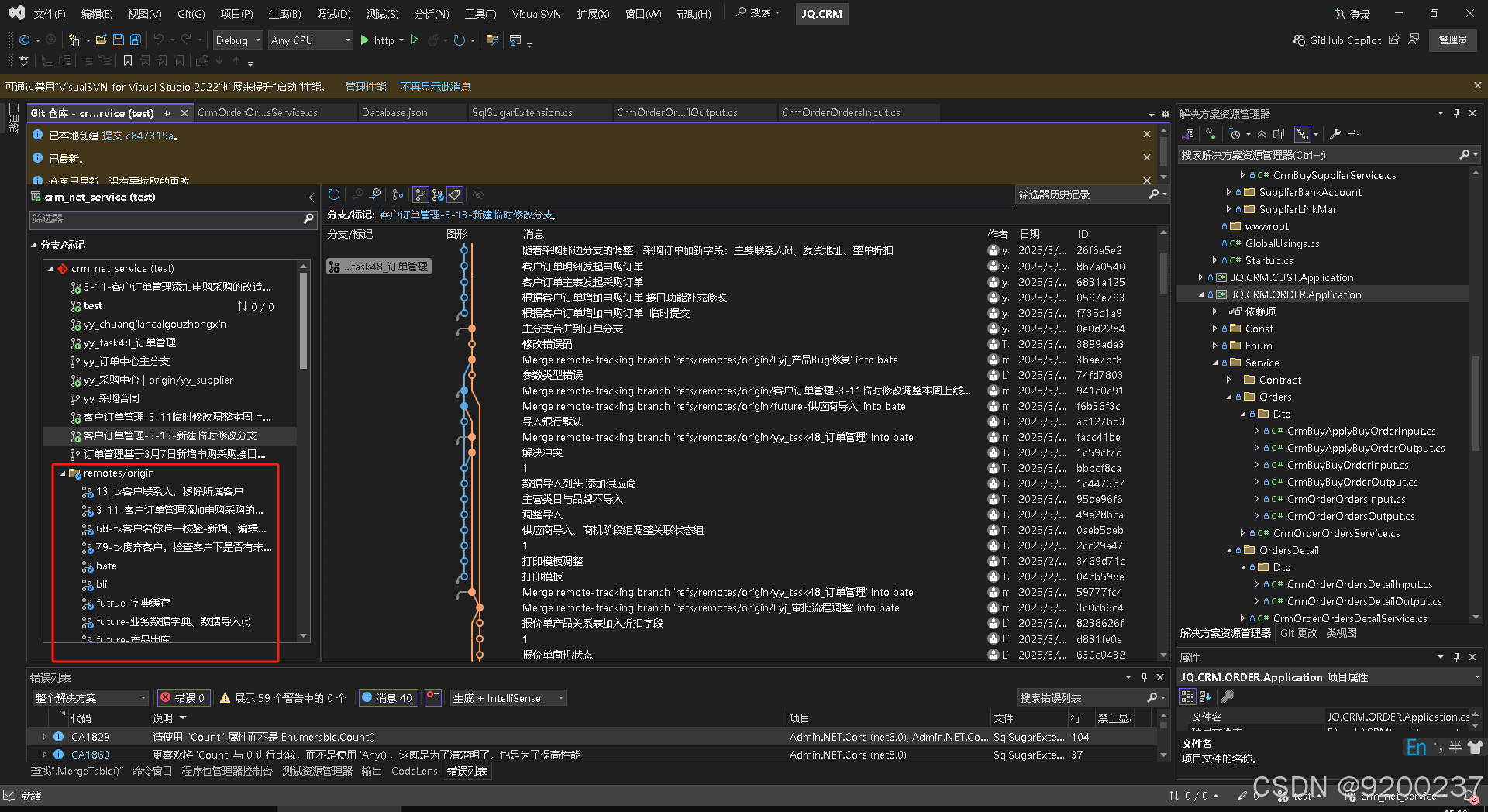Screen dimensions: 1488x812
Task: Open the VisualSVN menu
Action: (536, 14)
